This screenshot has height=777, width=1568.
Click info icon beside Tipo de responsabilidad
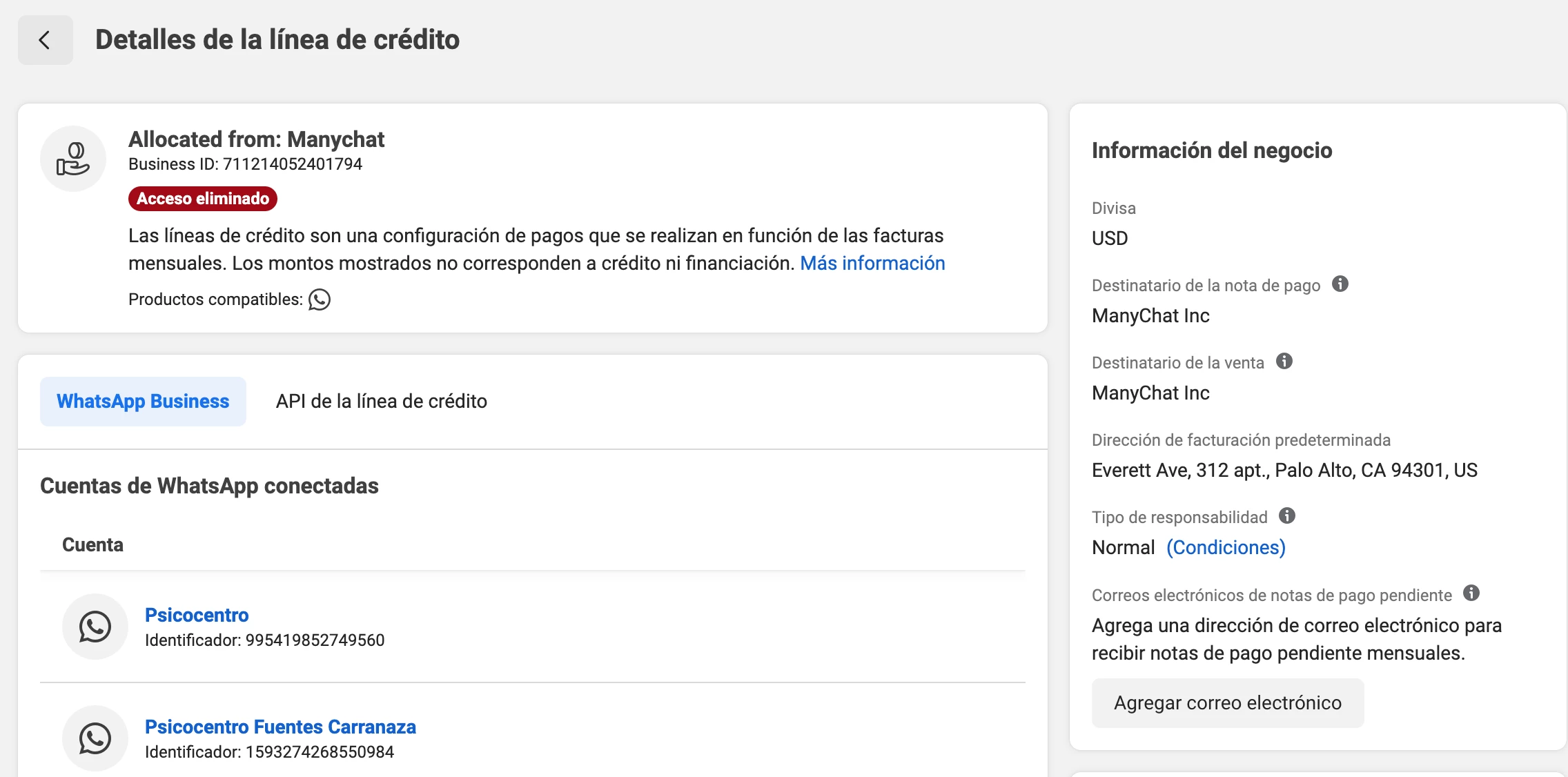[1287, 515]
